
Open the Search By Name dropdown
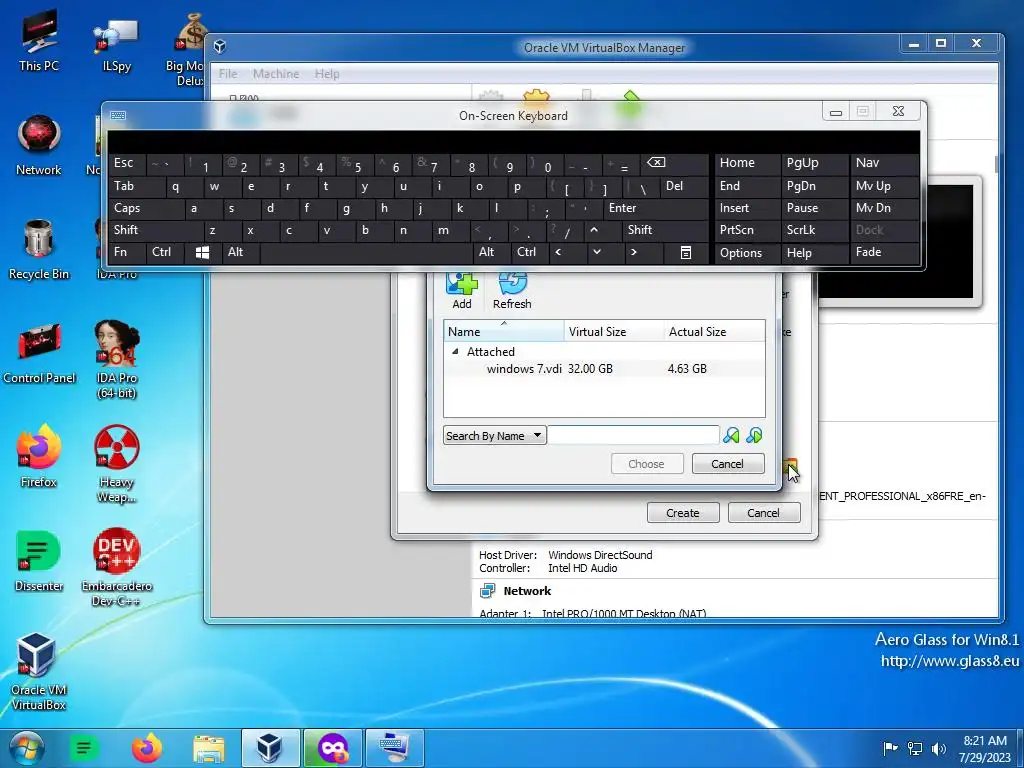(494, 436)
